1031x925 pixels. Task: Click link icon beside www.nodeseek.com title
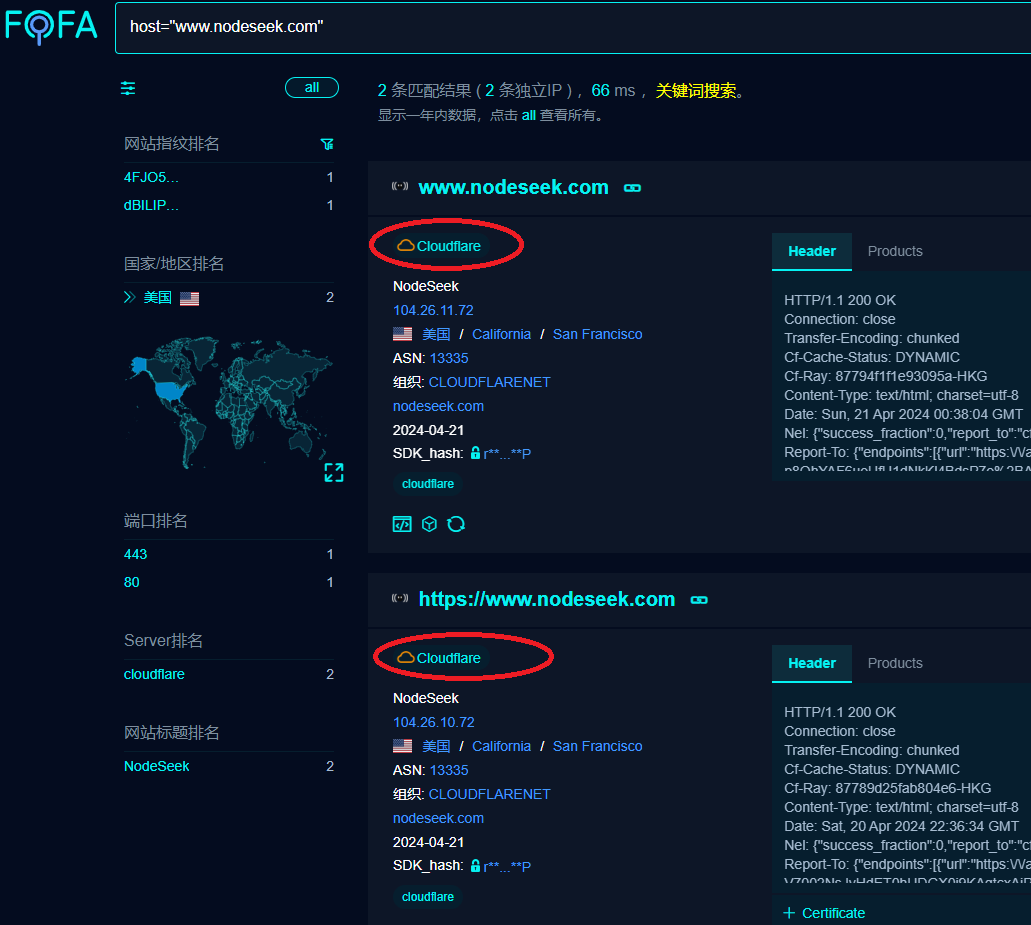pos(632,188)
